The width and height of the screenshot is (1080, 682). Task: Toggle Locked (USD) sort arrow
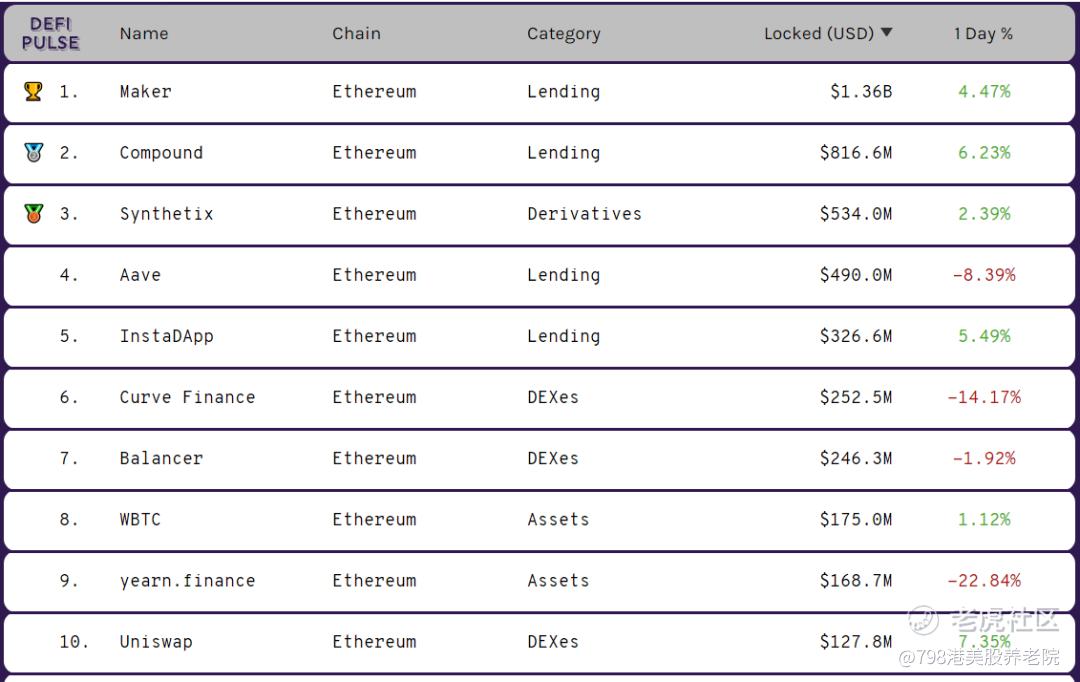[x=886, y=33]
